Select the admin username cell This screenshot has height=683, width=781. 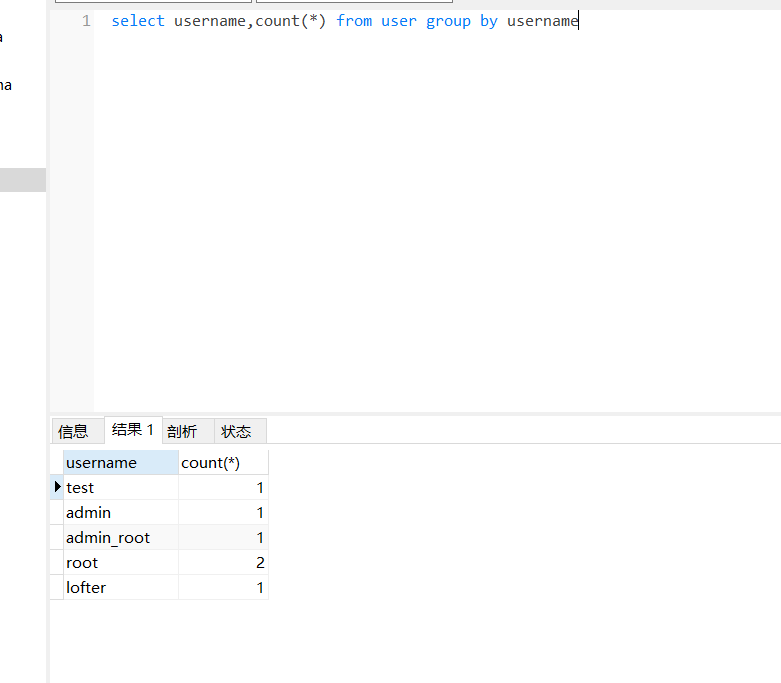[x=121, y=512]
